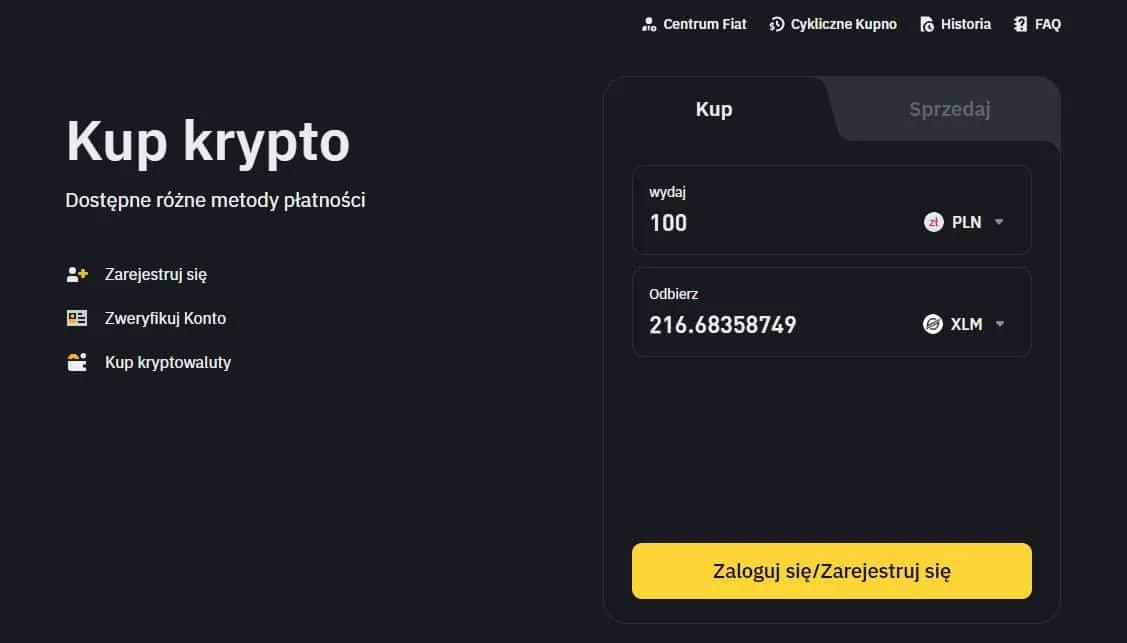Select the Kup tab

[713, 110]
